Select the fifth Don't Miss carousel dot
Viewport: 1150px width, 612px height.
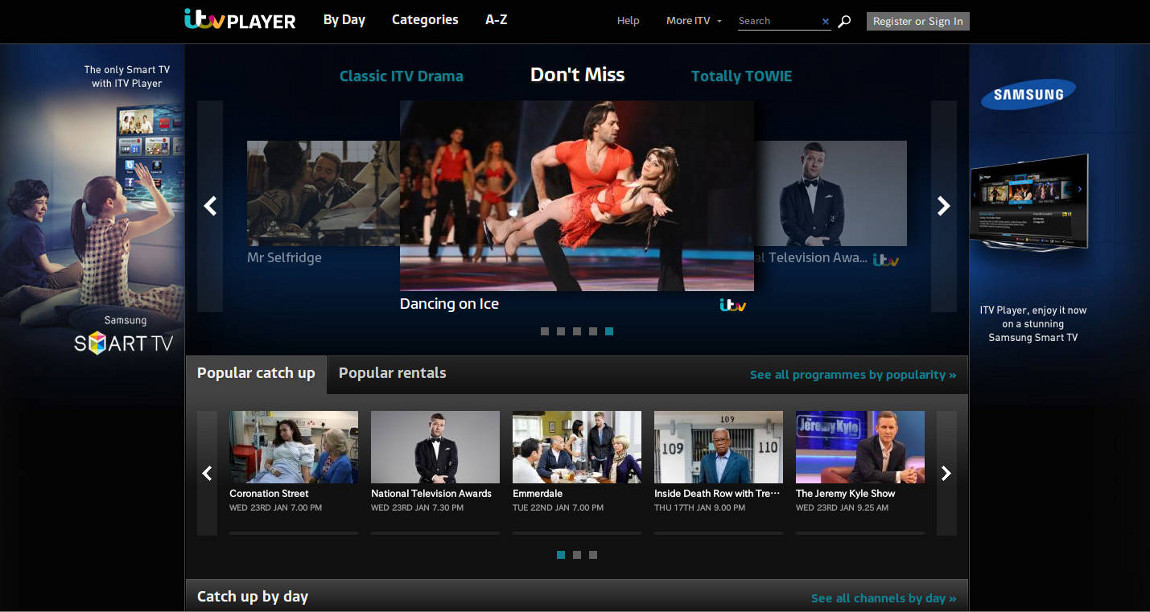609,331
